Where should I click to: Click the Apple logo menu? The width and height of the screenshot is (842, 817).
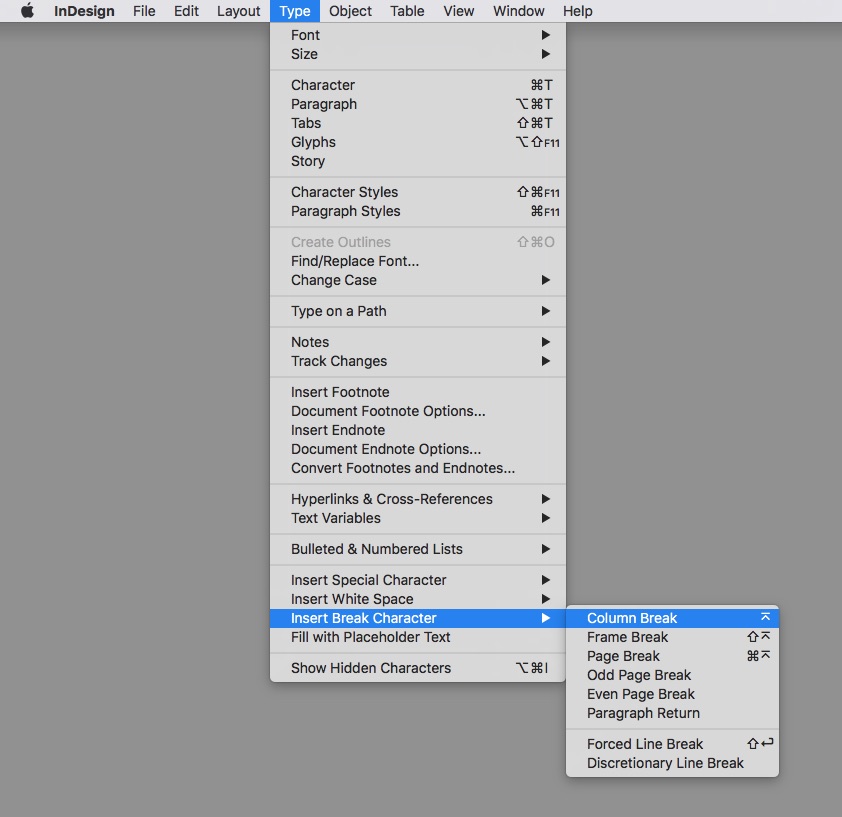click(x=27, y=11)
